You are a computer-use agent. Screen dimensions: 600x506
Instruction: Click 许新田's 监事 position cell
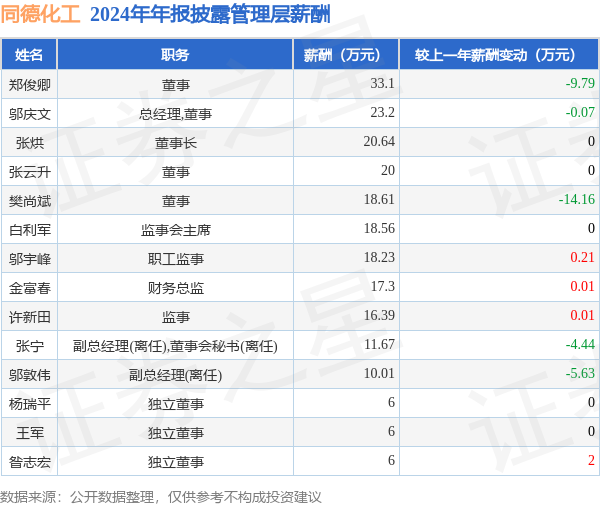pyautogui.click(x=175, y=317)
